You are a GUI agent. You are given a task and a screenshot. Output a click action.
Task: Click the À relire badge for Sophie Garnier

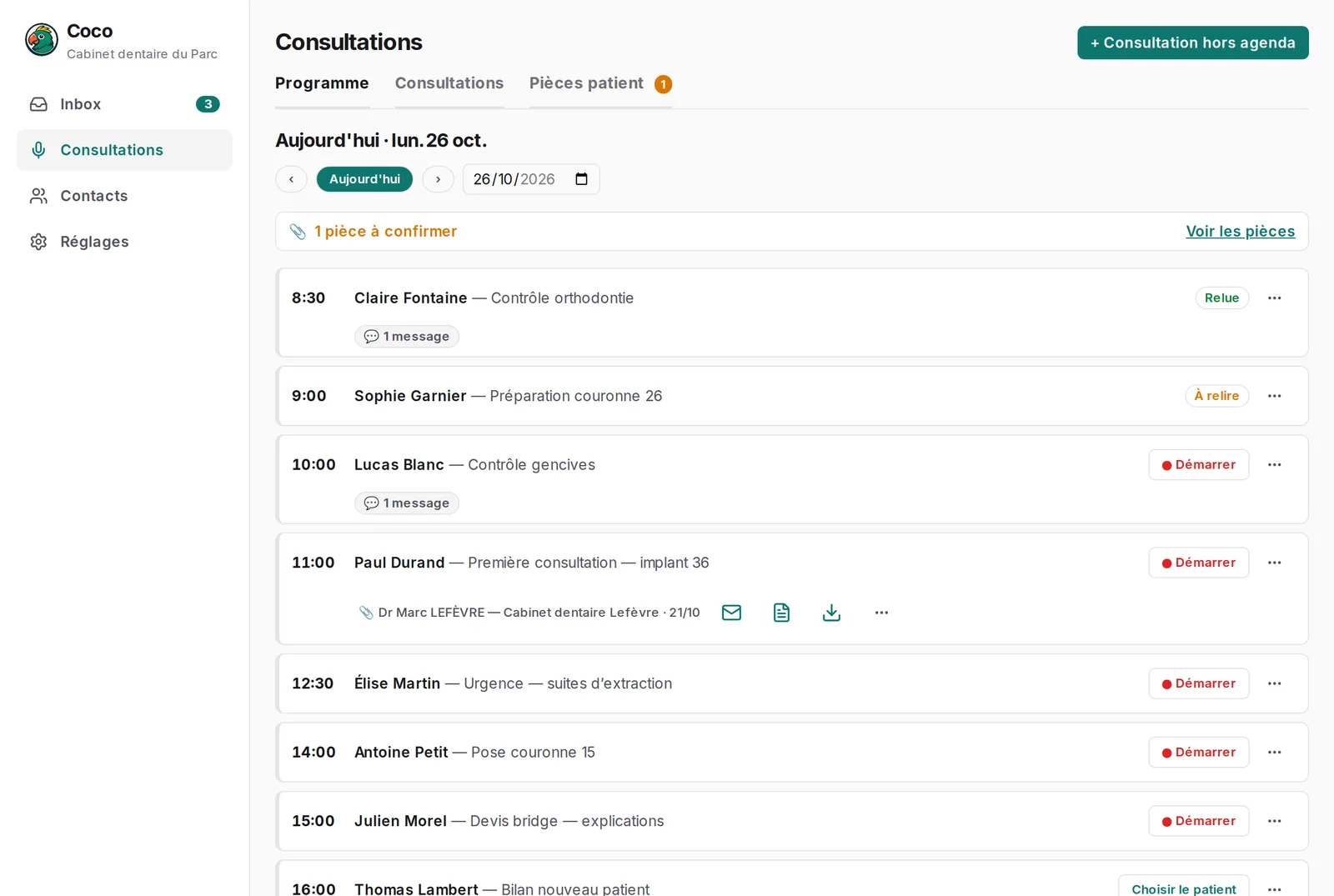[1217, 396]
